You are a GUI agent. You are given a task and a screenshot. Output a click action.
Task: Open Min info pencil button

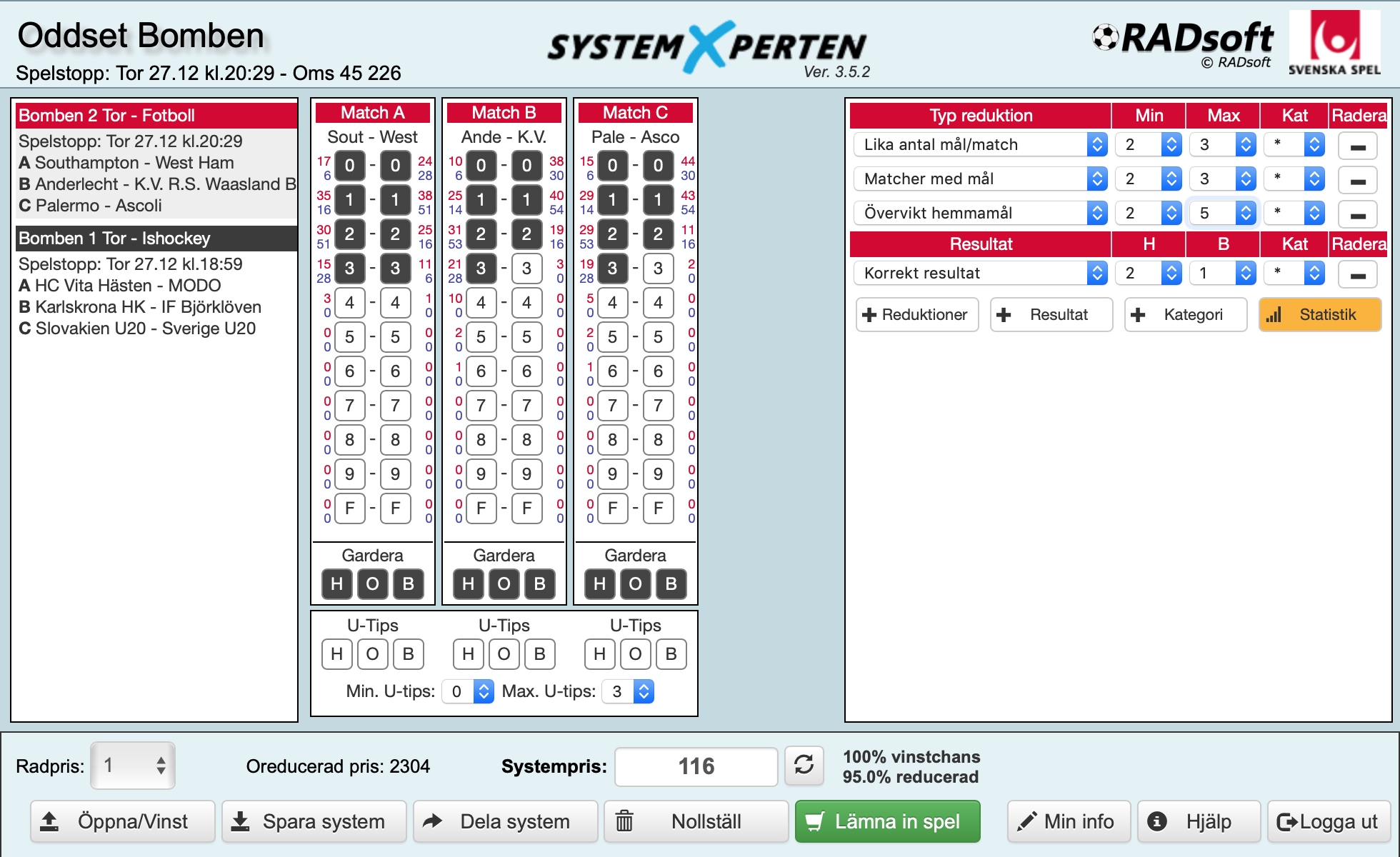tap(1069, 821)
